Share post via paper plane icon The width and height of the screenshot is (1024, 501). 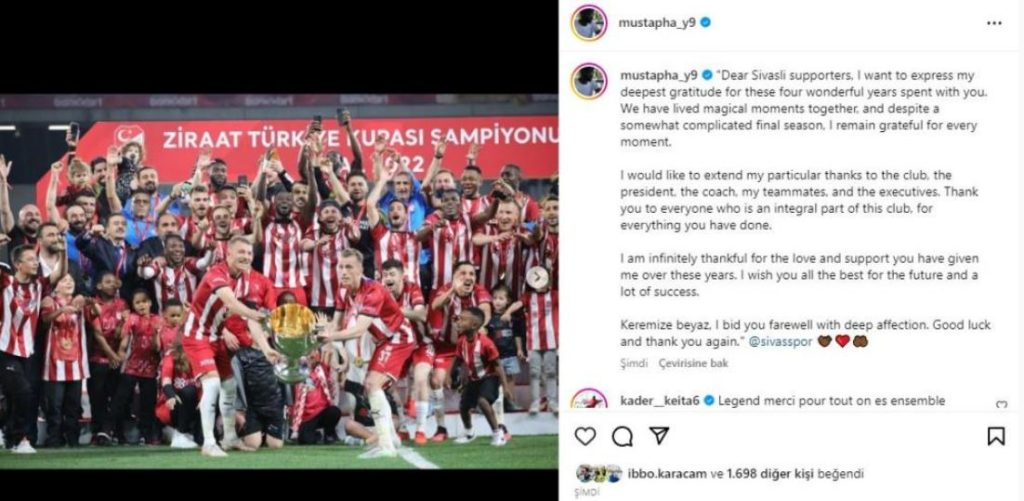click(659, 436)
